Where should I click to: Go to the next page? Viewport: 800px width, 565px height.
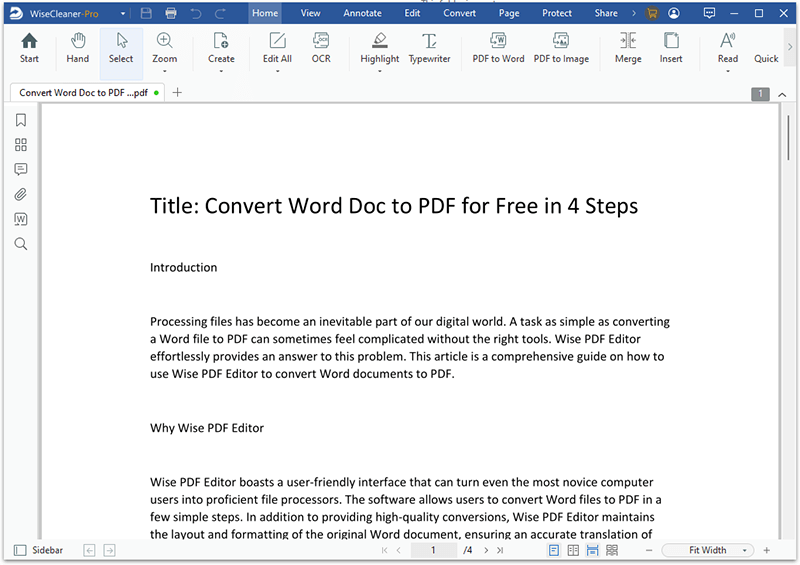pyautogui.click(x=486, y=550)
